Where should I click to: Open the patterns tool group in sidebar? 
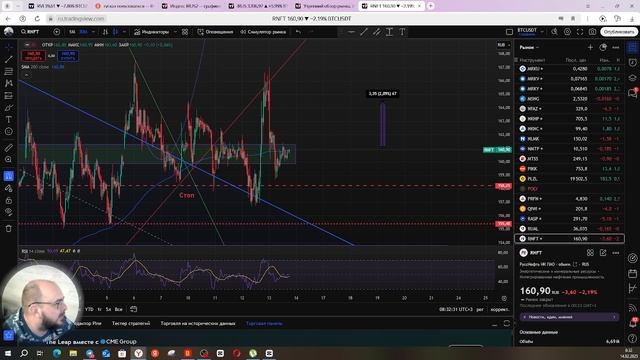pyautogui.click(x=9, y=83)
